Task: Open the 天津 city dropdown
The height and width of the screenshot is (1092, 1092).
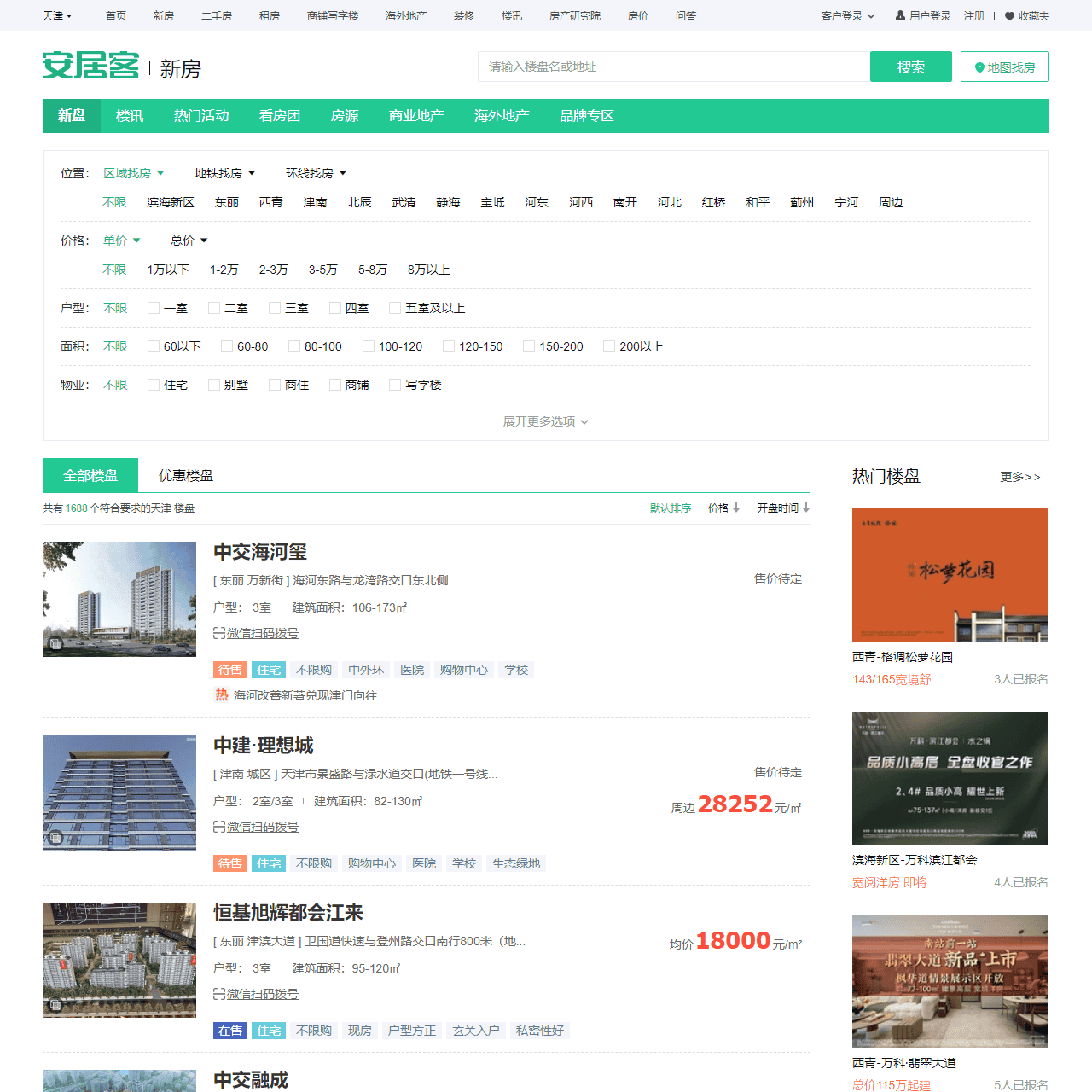Action: [x=57, y=15]
